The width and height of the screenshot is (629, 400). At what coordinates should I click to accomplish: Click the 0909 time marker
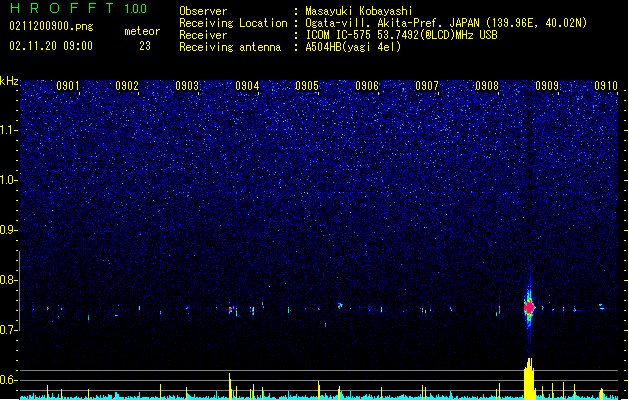point(547,85)
